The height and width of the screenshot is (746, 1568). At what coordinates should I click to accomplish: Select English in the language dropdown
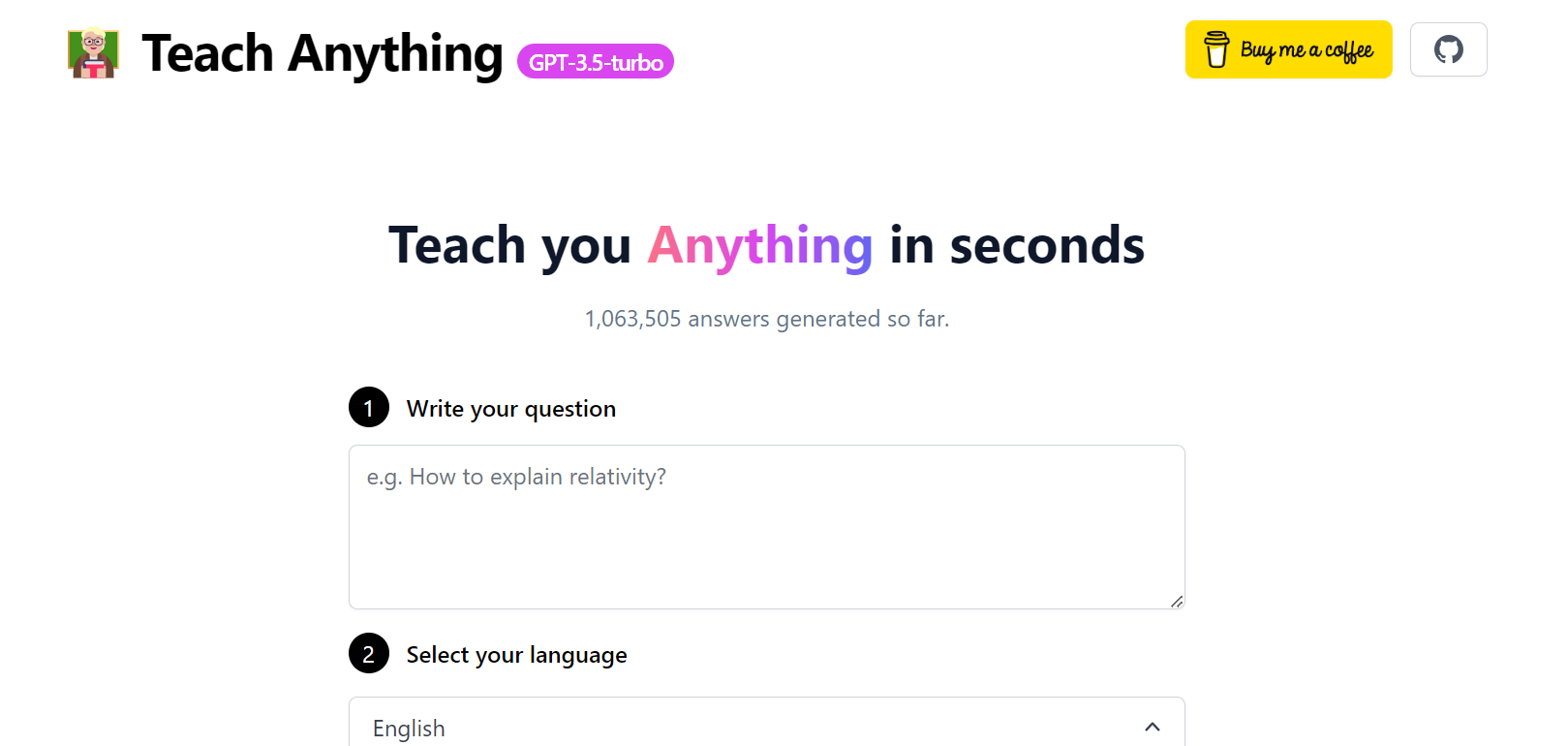point(407,728)
